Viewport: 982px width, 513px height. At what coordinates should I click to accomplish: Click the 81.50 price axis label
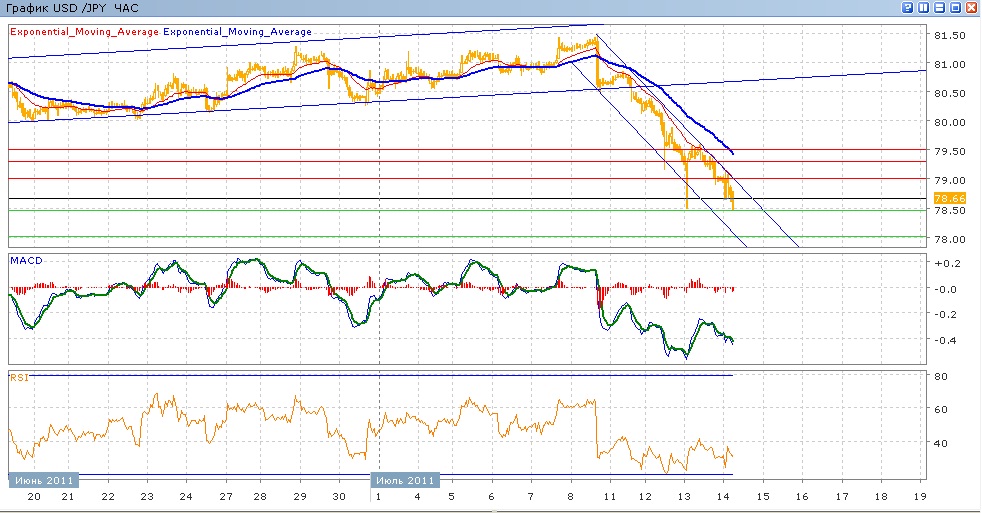pyautogui.click(x=949, y=36)
